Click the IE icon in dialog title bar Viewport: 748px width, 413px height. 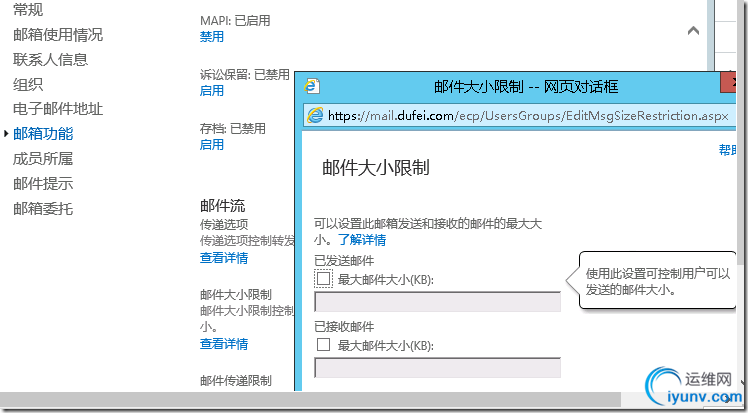(x=312, y=86)
